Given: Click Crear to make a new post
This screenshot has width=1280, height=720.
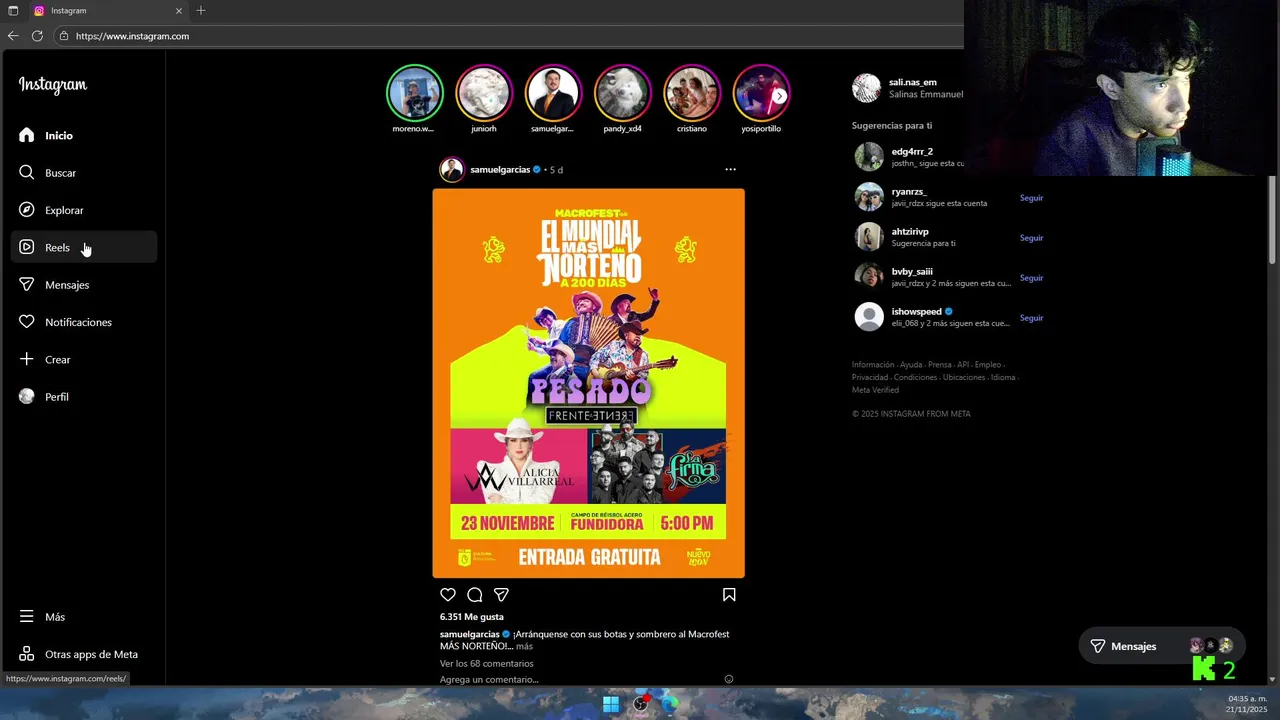Looking at the screenshot, I should 84,359.
